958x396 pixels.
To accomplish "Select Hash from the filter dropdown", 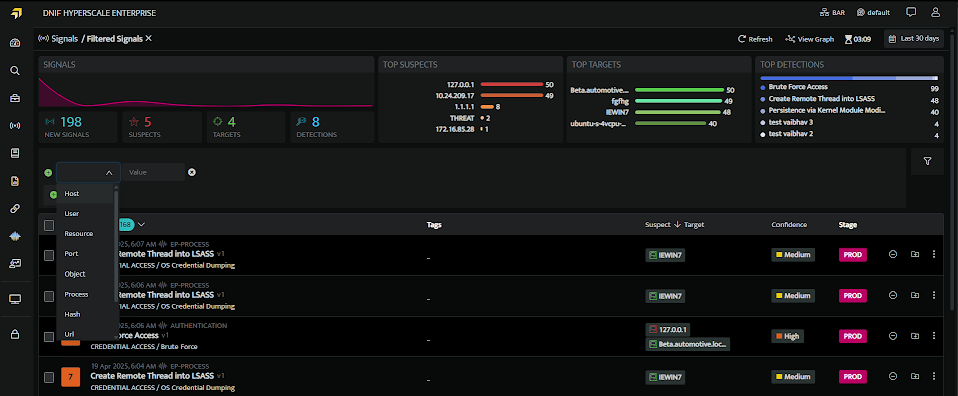I will click(85, 314).
